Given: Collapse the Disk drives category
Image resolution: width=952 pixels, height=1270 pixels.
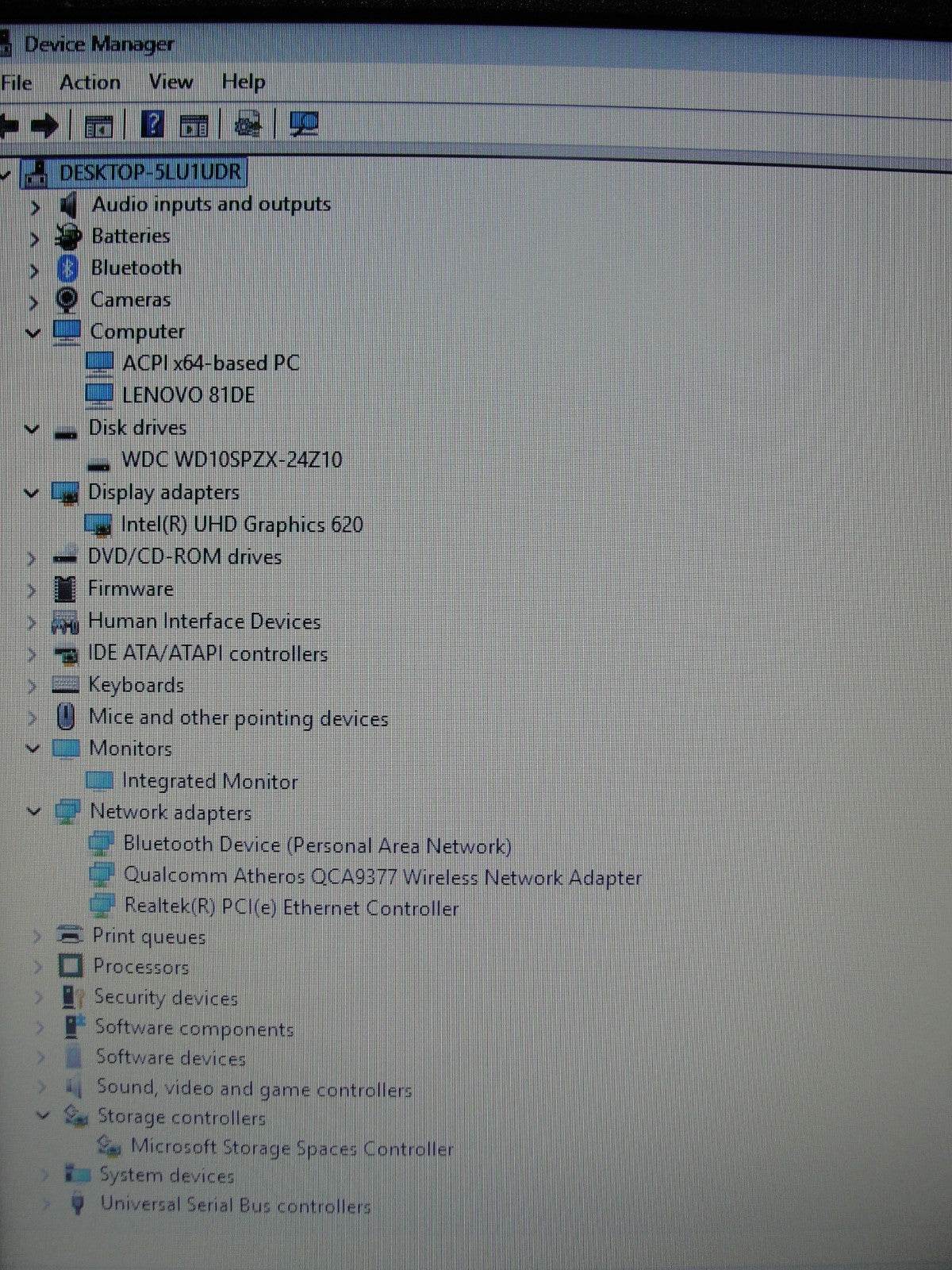Looking at the screenshot, I should click(32, 429).
